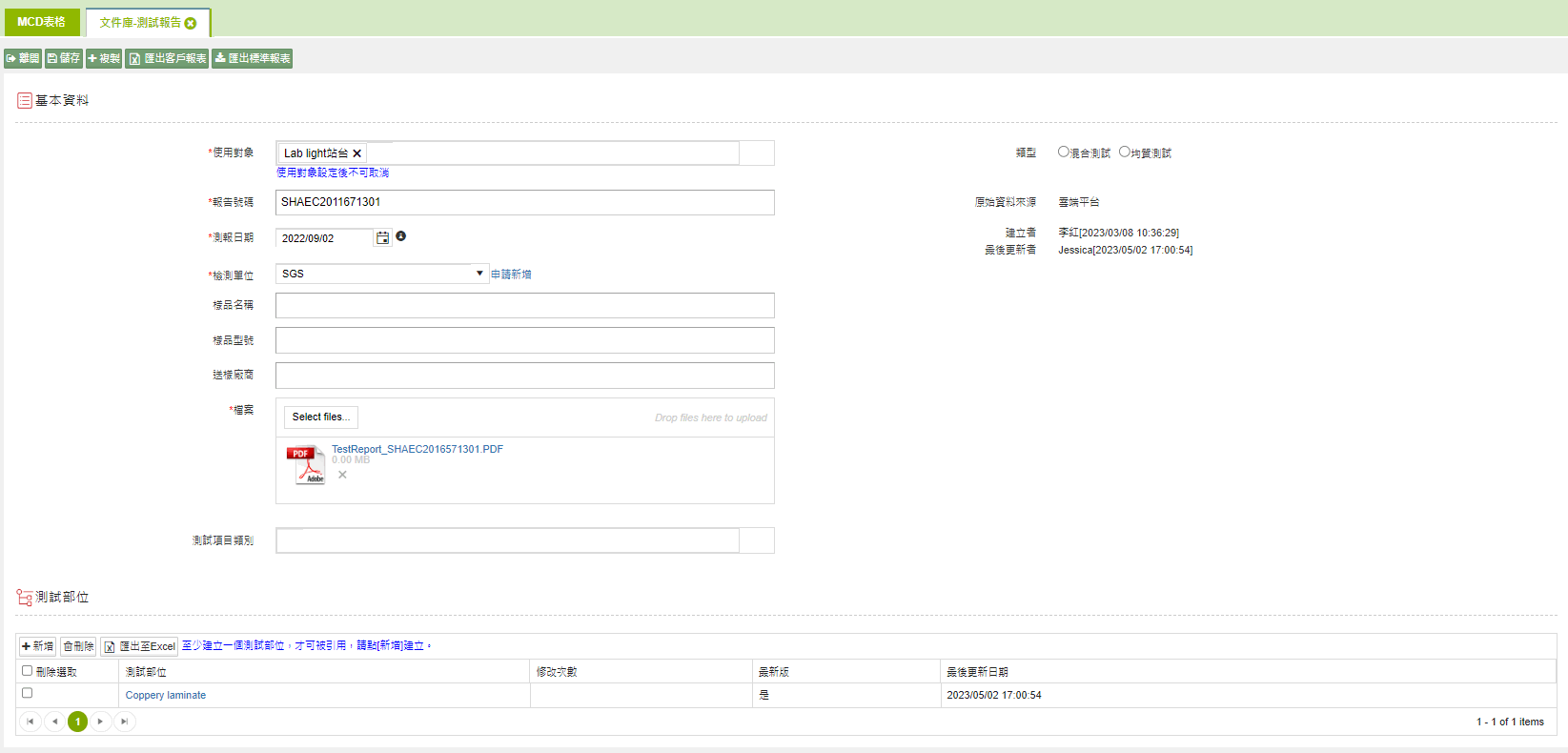Click the 雲端平台 source value

click(1079, 202)
